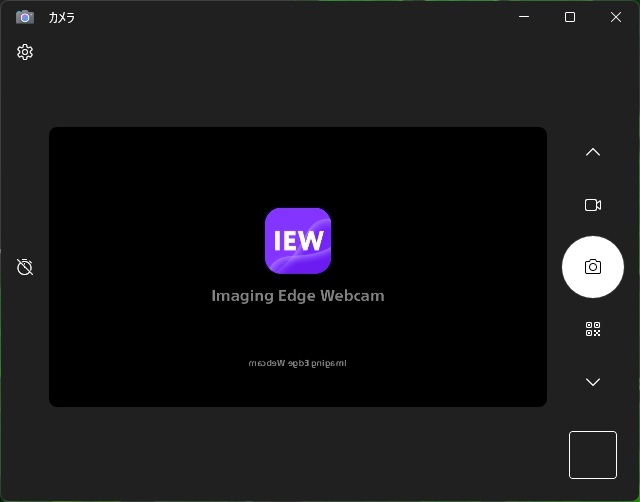This screenshot has height=502, width=640.
Task: Maximize the Camera window
Action: pyautogui.click(x=570, y=17)
